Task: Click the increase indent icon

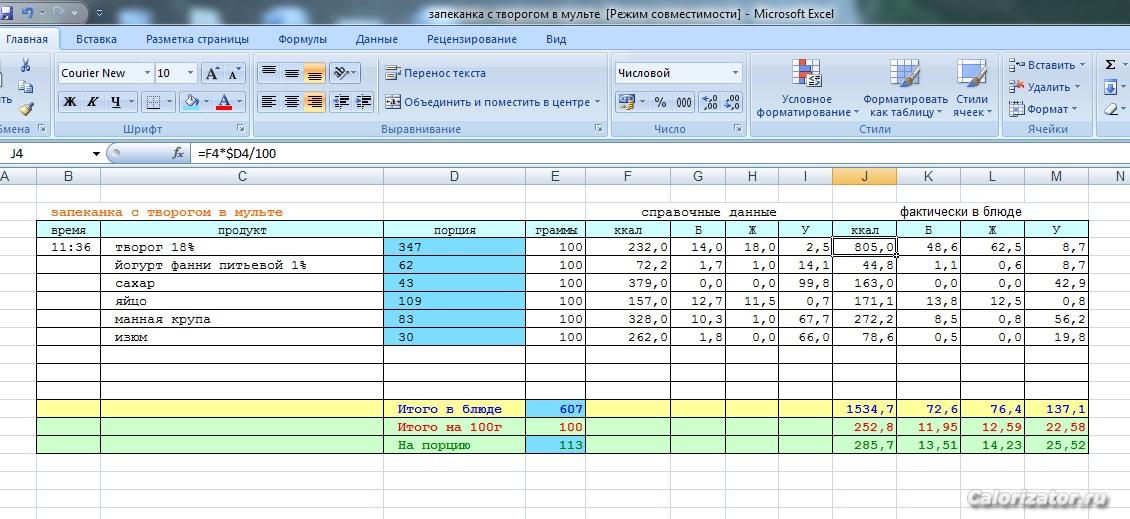Action: click(x=363, y=102)
